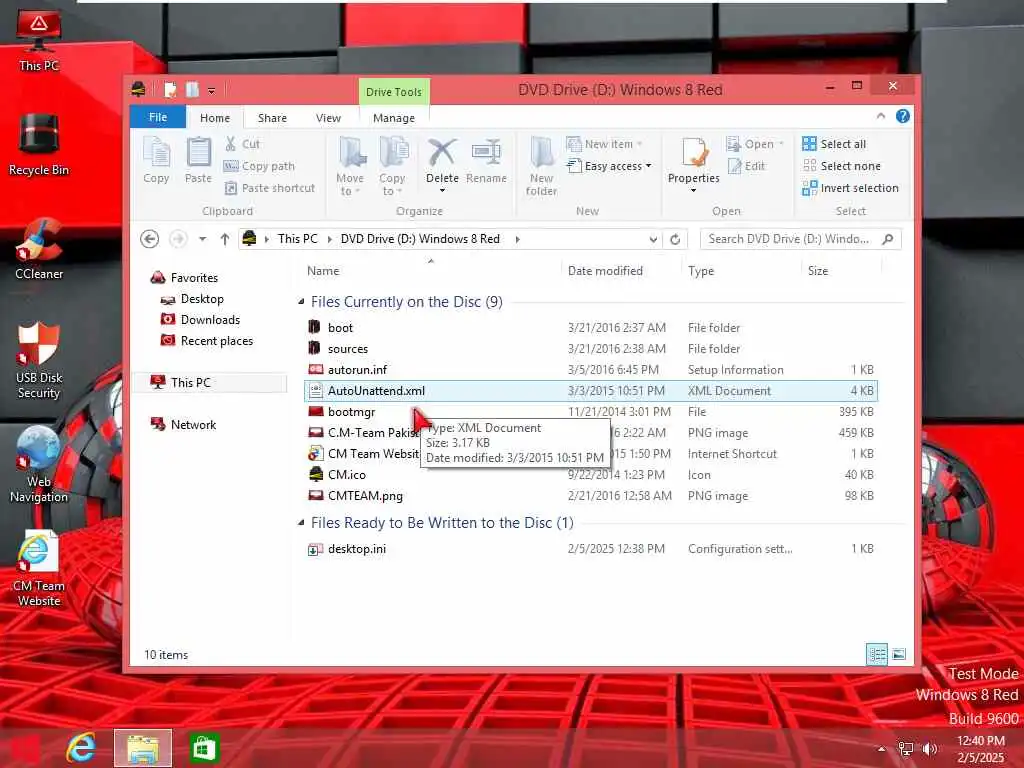The width and height of the screenshot is (1024, 768).
Task: Click Select none in the ribbon
Action: (x=842, y=167)
